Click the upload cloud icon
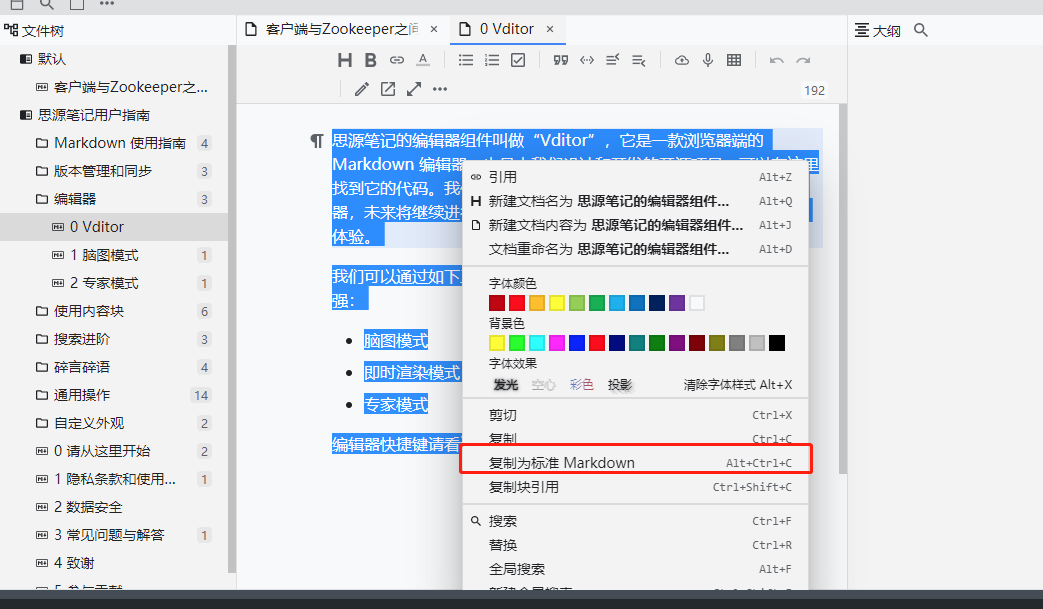The height and width of the screenshot is (609, 1043). pos(682,60)
